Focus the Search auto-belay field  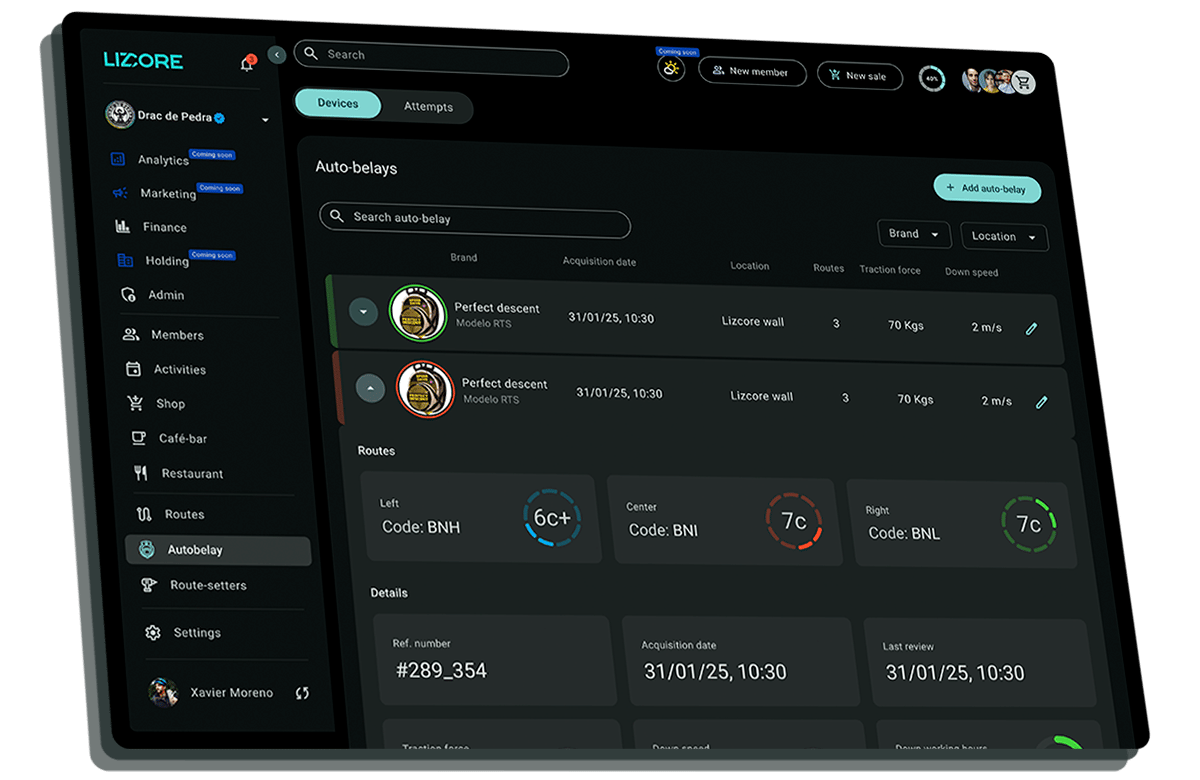(475, 219)
